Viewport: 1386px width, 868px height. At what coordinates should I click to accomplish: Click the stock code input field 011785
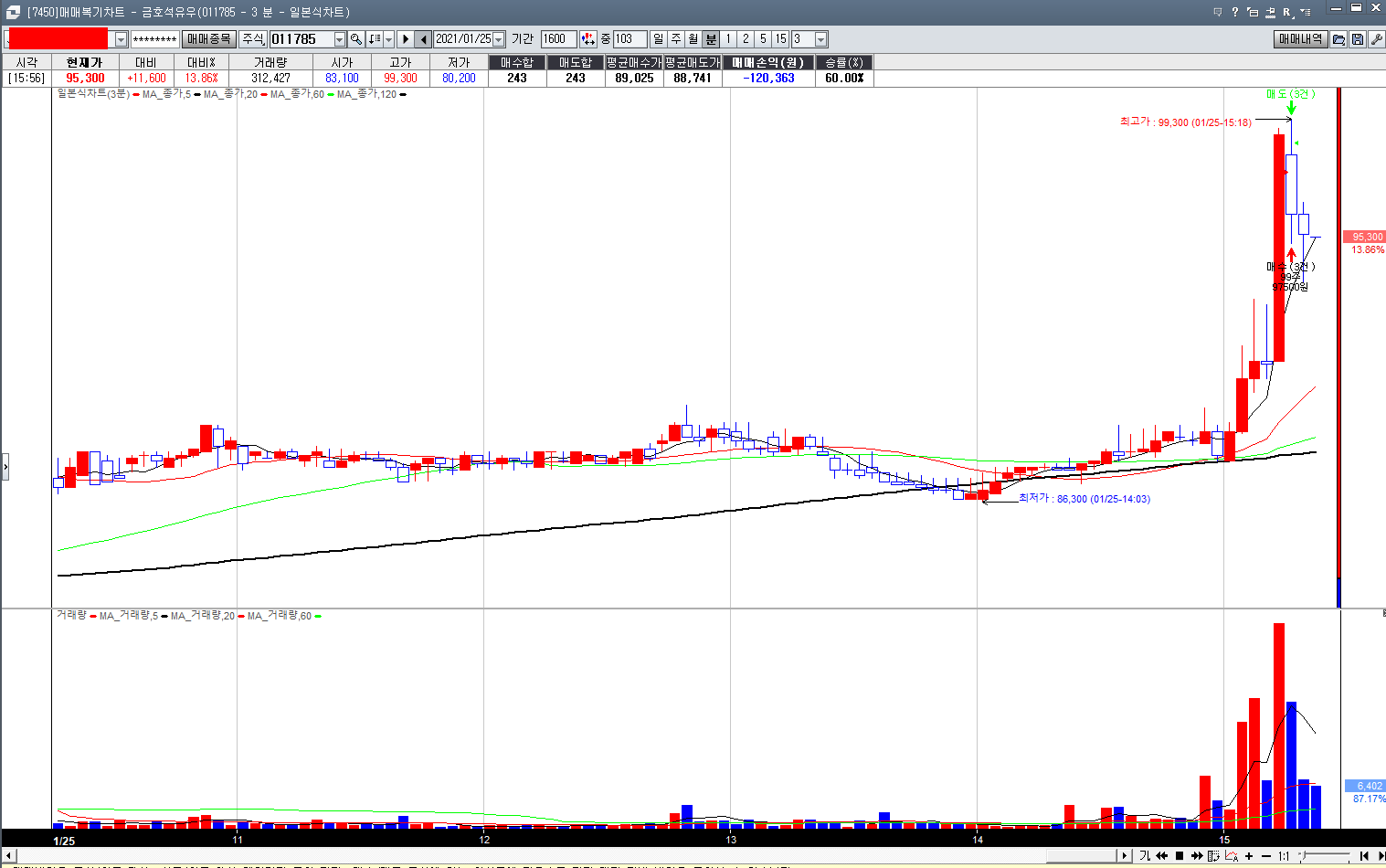302,39
